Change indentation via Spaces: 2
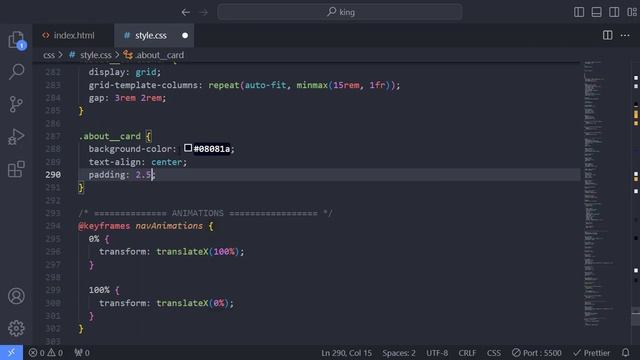640x360 pixels. click(399, 353)
